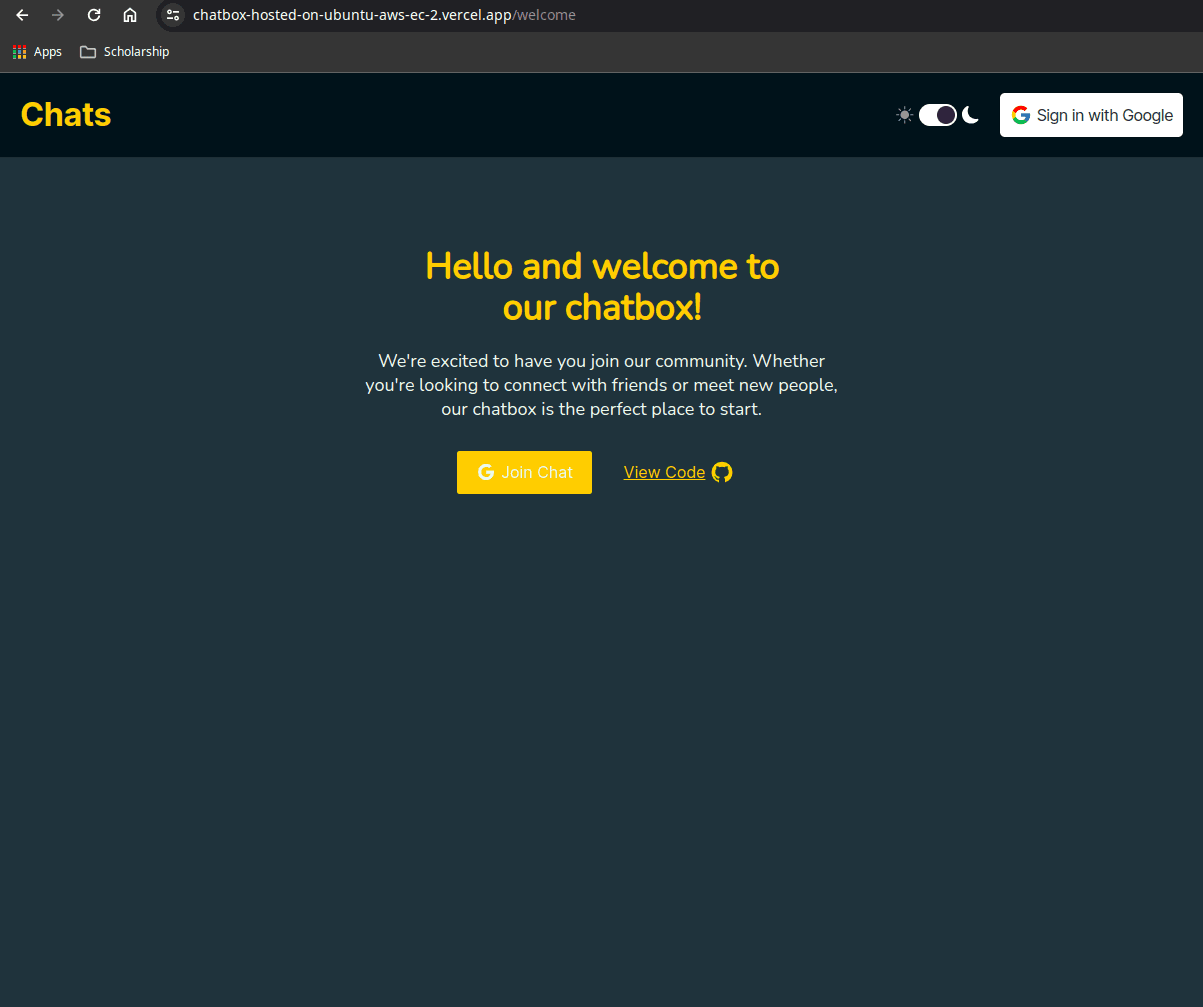The image size is (1203, 1007).
Task: Open the Apps grid in the bookmarks bar
Action: [19, 51]
